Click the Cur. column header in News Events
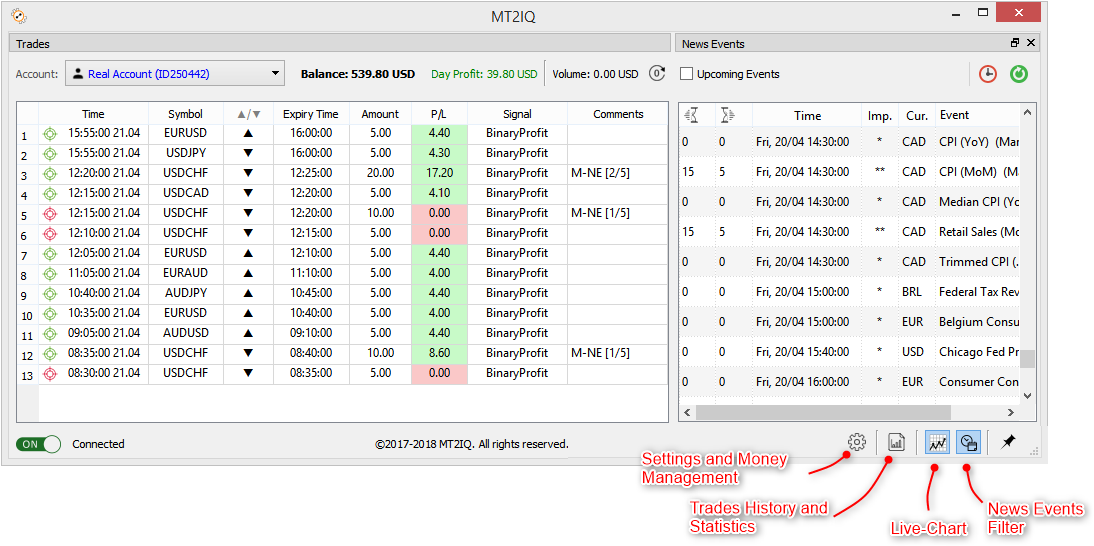Image resolution: width=1094 pixels, height=546 pixels. 916,115
